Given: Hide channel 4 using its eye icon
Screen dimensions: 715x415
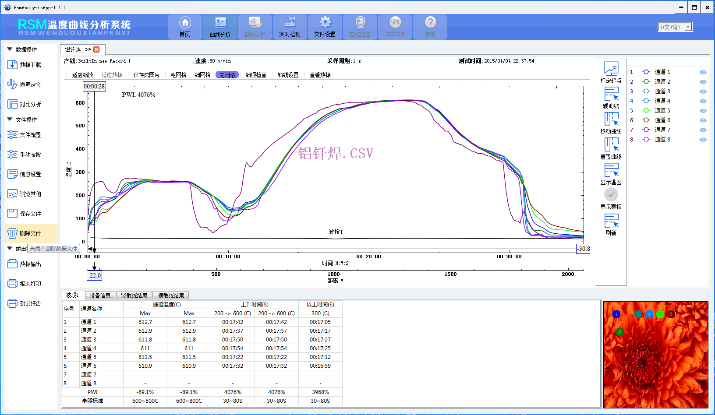Looking at the screenshot, I should coord(703,100).
